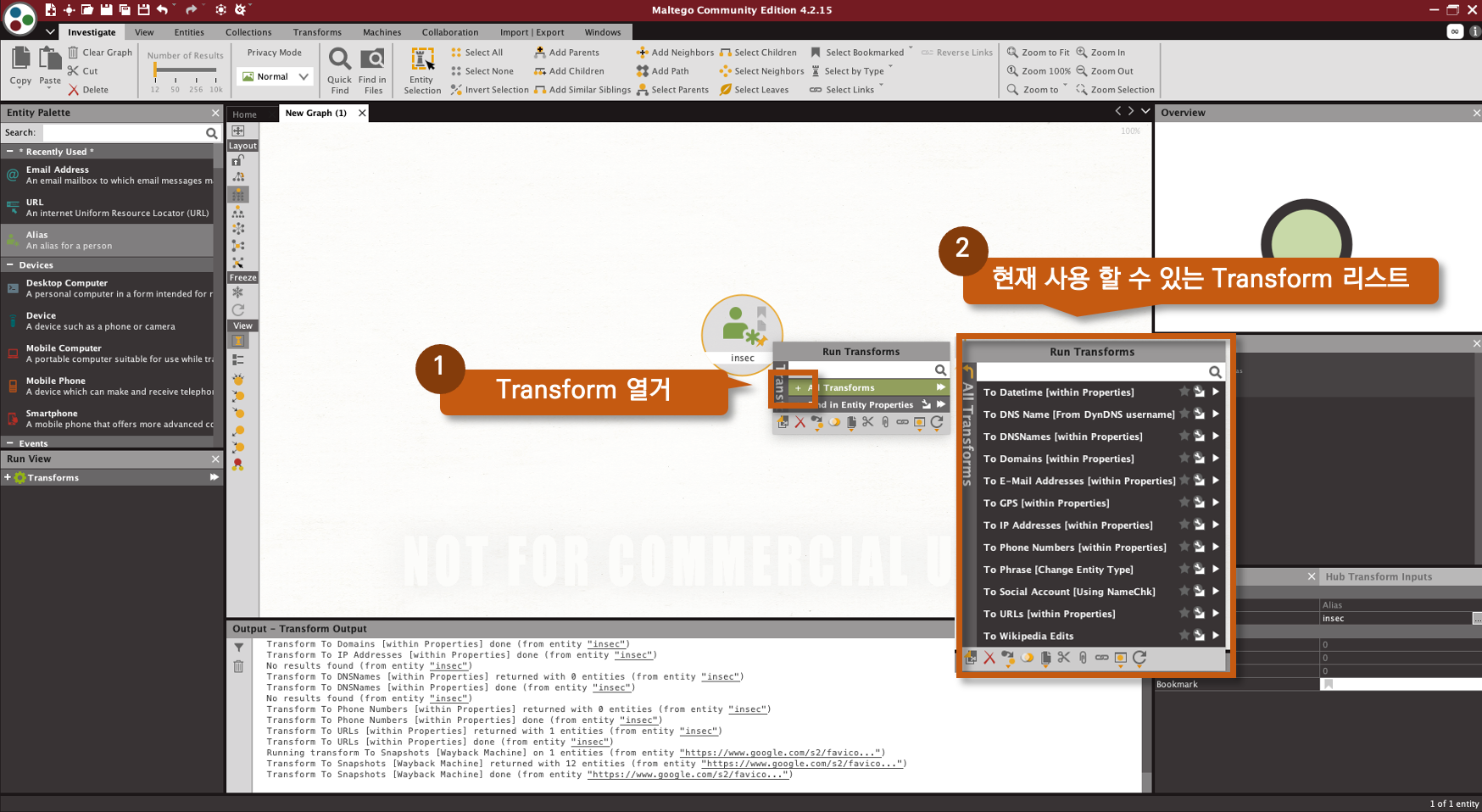Toggle favorite star for To Phrase transform
Viewport: 1482px width, 812px height.
(1184, 569)
